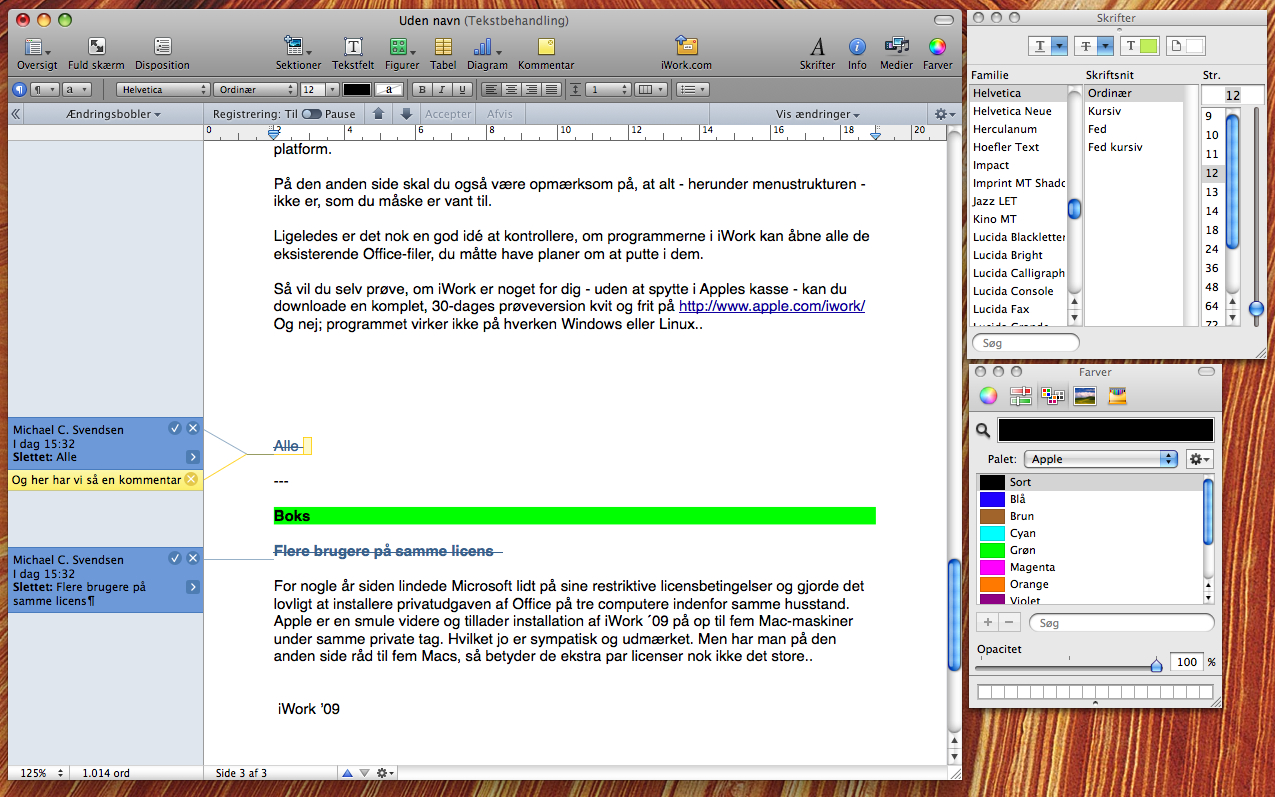Viewport: 1275px width, 797px height.
Task: Open the 125% zoom dropdown
Action: (41, 773)
